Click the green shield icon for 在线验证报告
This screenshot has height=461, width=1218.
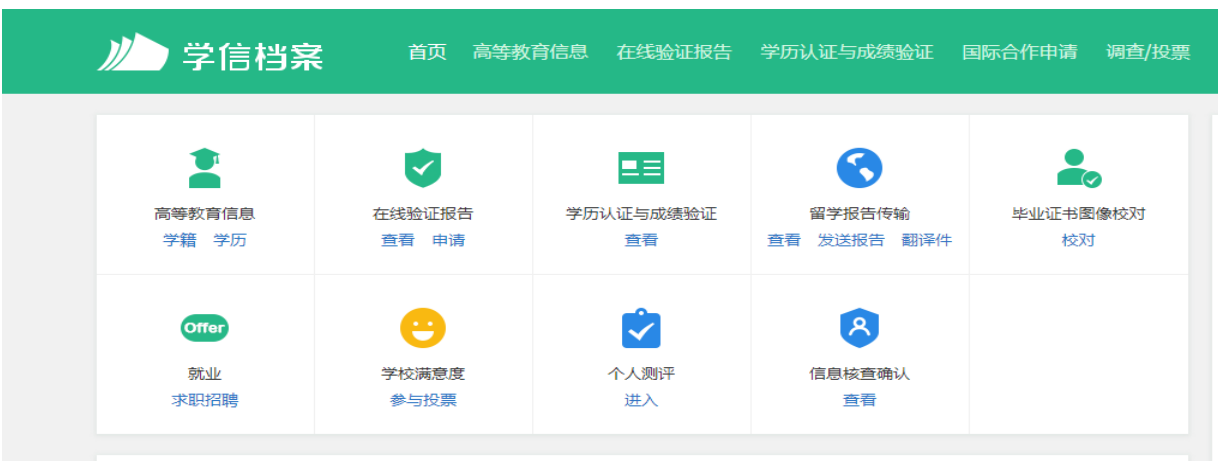[x=422, y=168]
